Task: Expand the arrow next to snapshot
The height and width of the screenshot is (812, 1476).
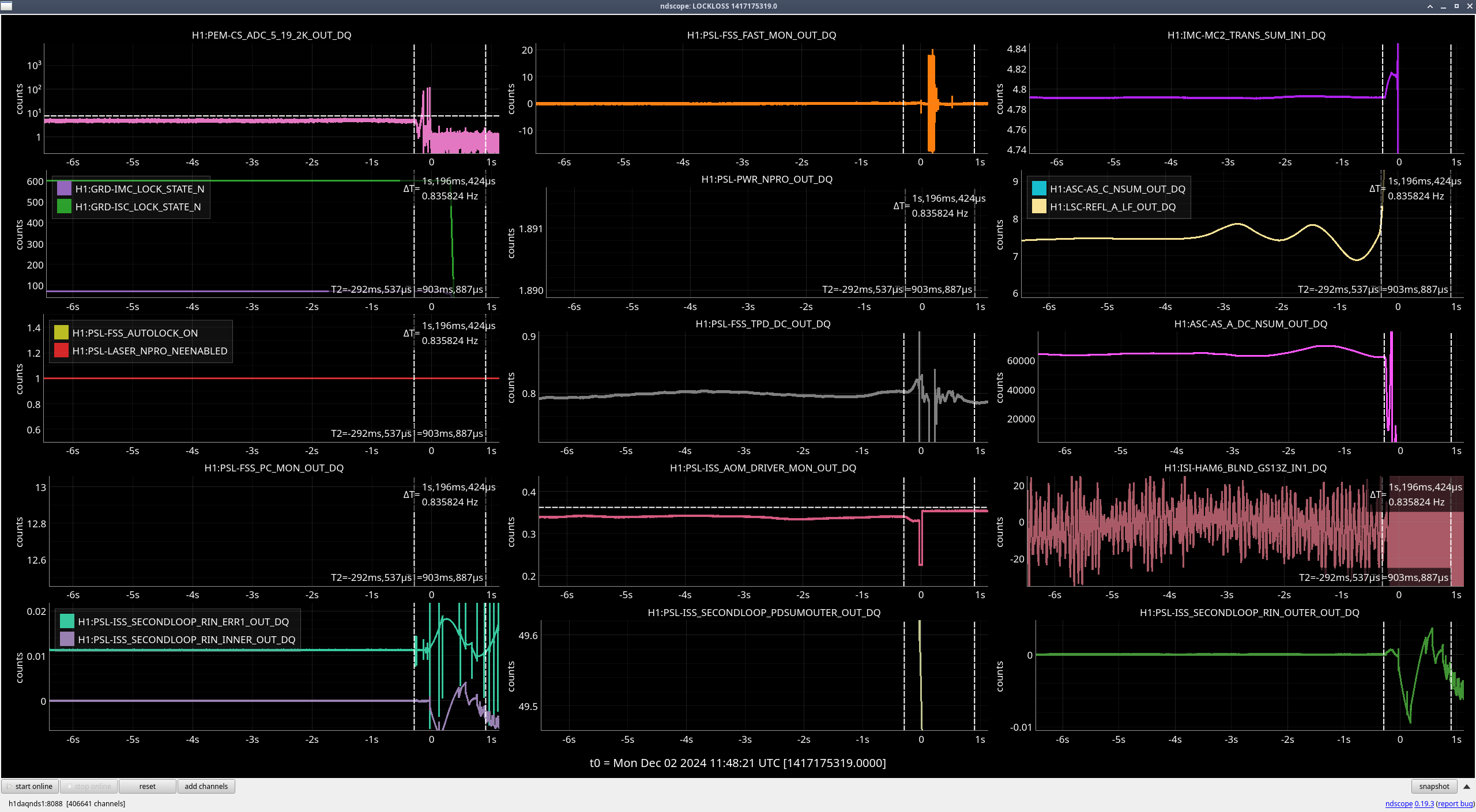Action: pos(1466,786)
